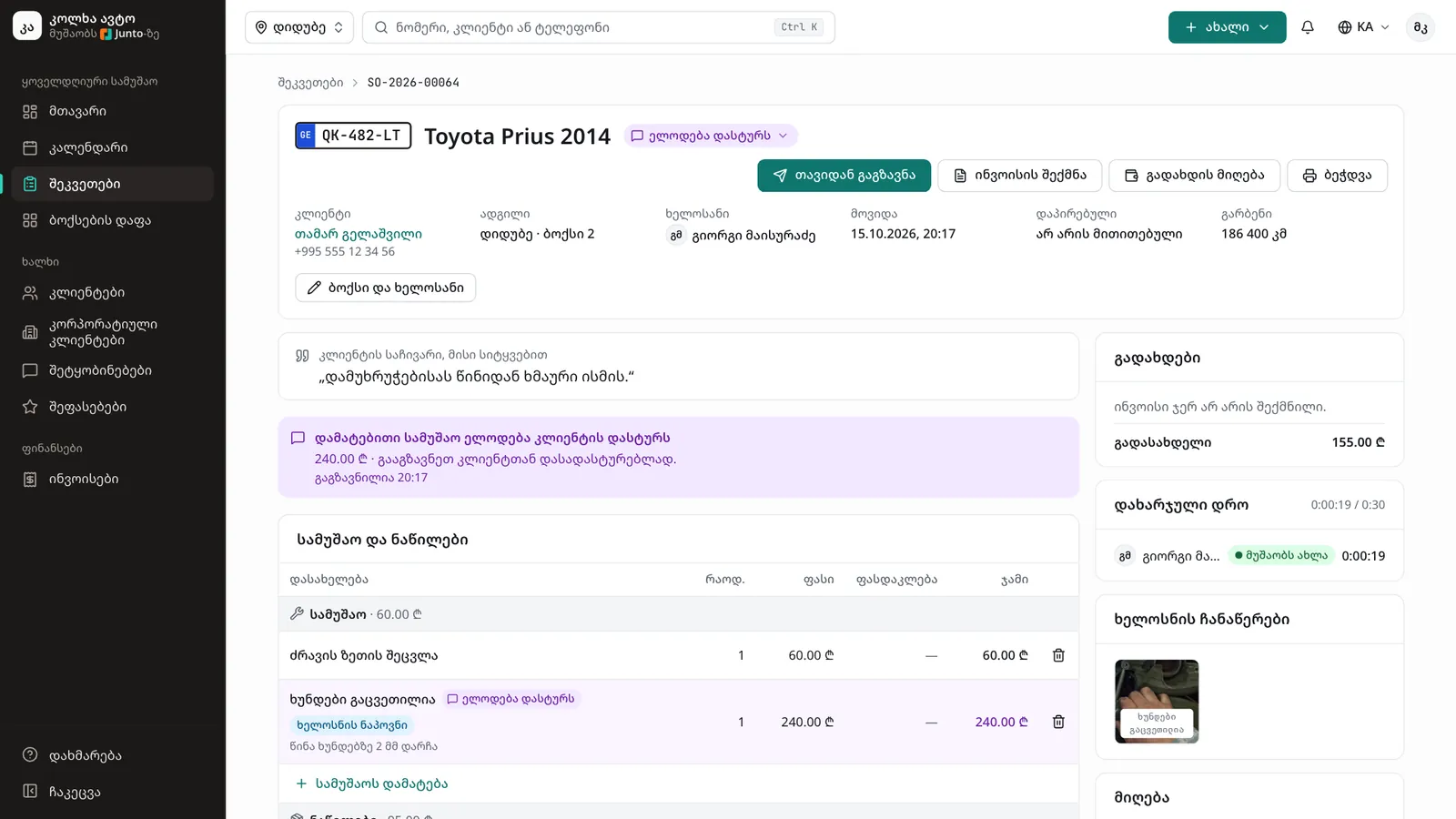This screenshot has width=1456, height=819.
Task: Go to შეკვეთები breadcrumb
Action: click(x=310, y=83)
